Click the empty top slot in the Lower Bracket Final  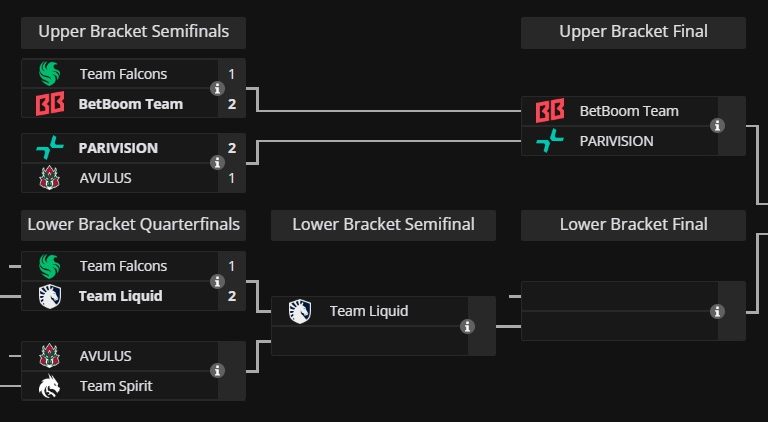click(615, 296)
